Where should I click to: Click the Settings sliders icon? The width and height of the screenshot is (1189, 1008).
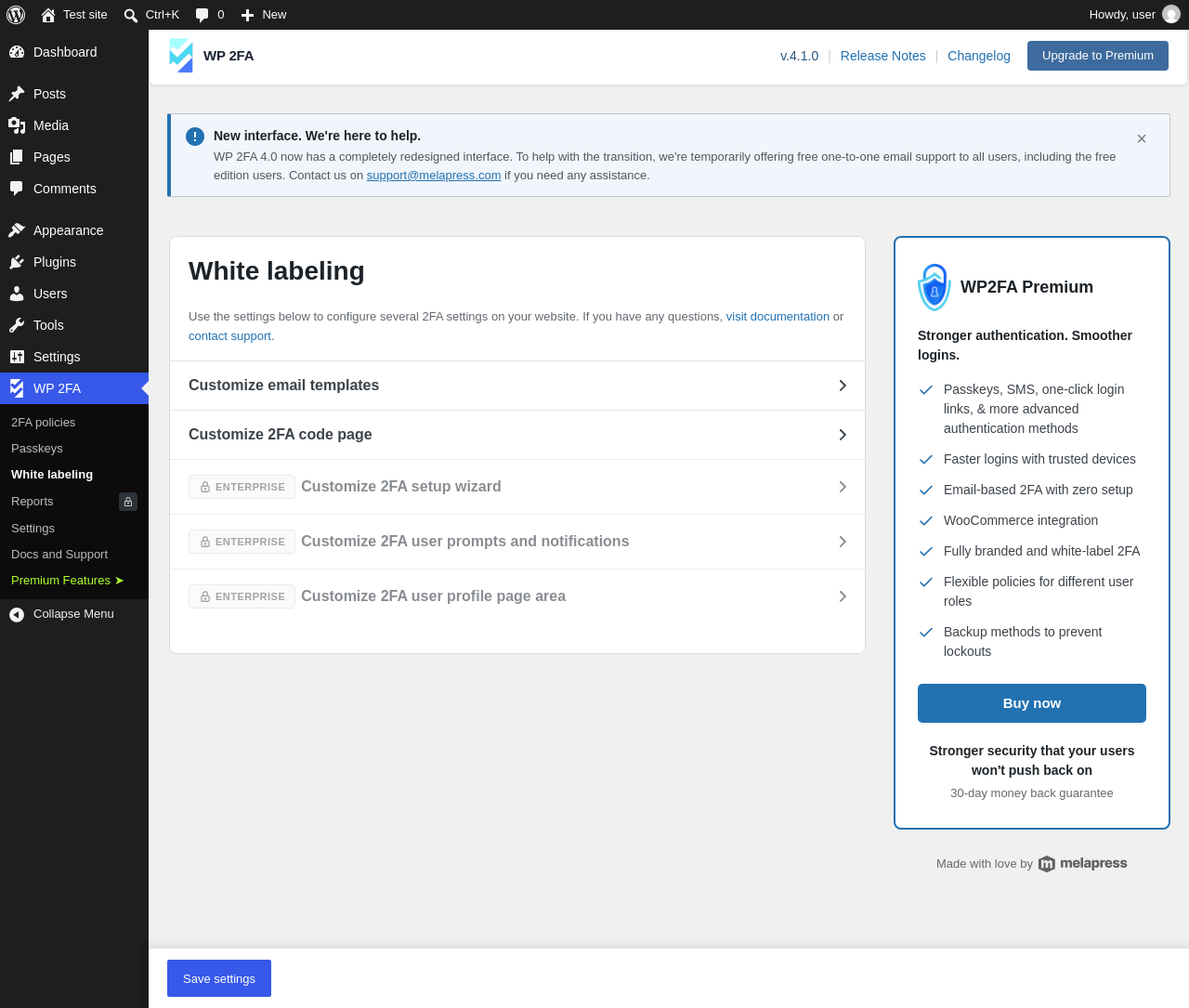(x=17, y=357)
